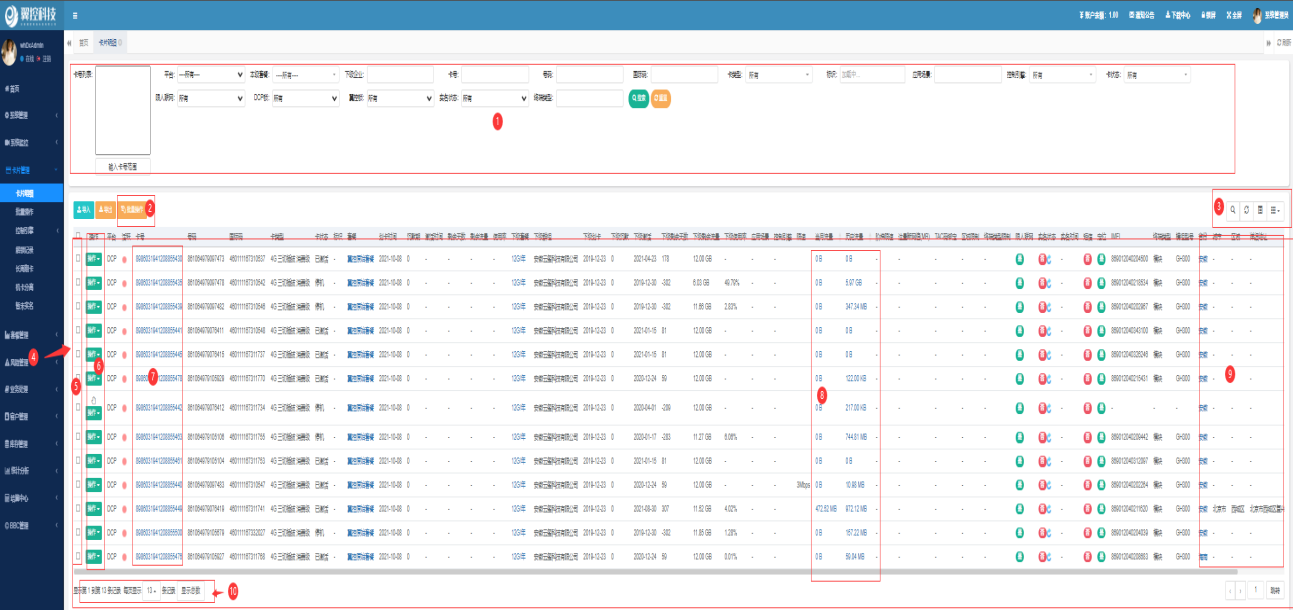This screenshot has width=1293, height=610.
Task: Tick the checkbox for the 217.00 KB row
Action: (79, 407)
